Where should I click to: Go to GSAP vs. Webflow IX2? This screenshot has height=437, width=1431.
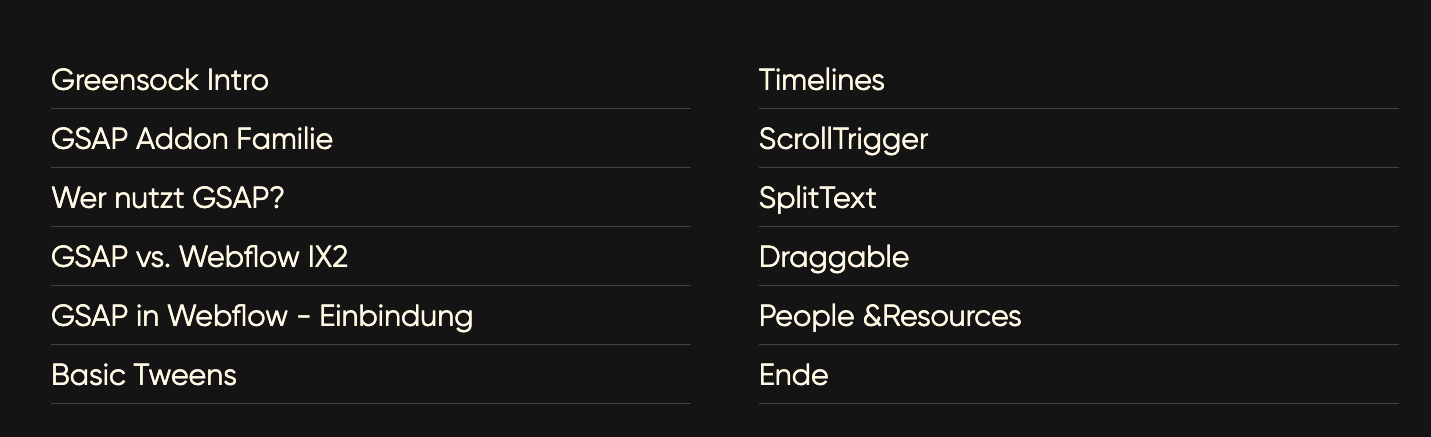[x=370, y=257]
